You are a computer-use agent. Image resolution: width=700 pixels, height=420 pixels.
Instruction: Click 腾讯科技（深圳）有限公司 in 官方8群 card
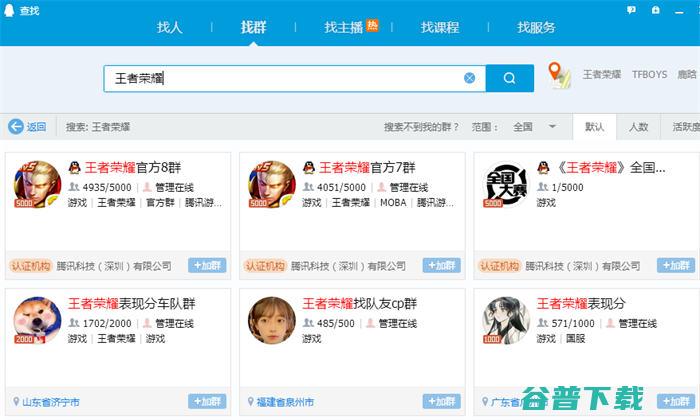tap(114, 266)
